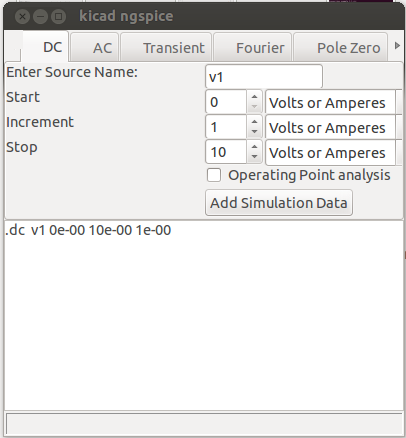Decrease the Stop value with down arrow
Screen dimensions: 406x438
254,157
